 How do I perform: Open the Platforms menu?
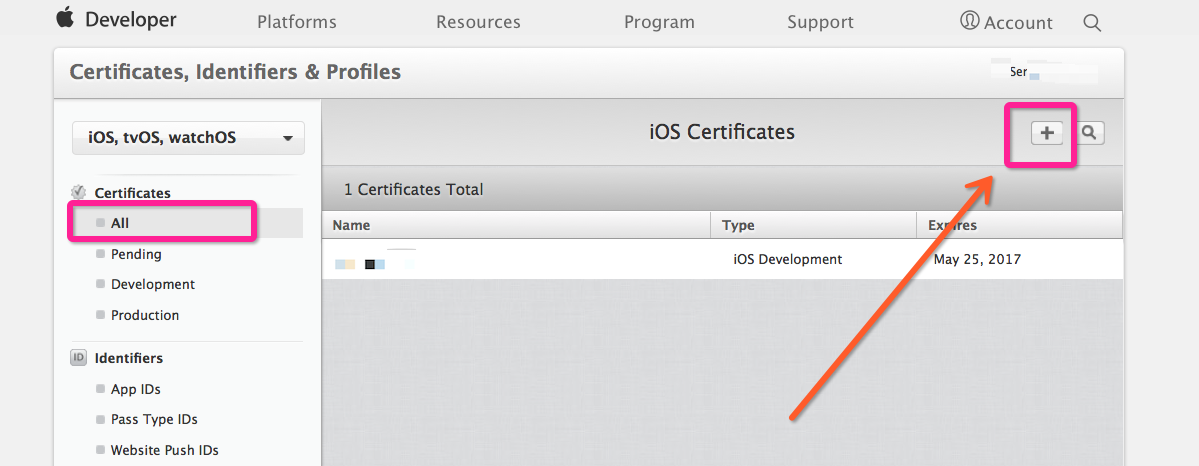[x=297, y=22]
